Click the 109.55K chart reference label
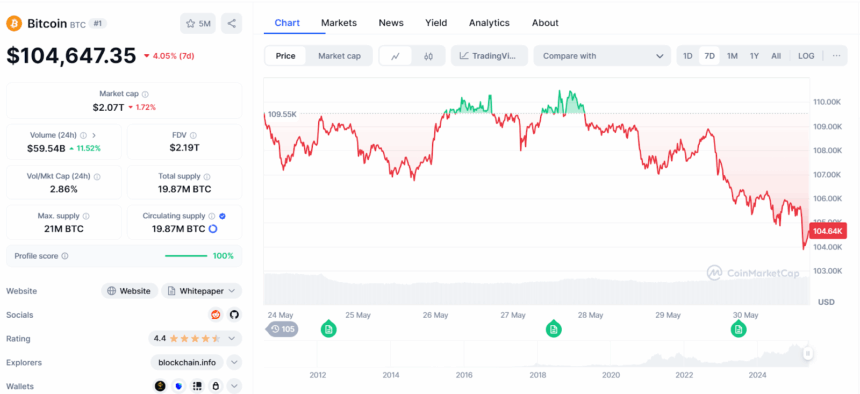The image size is (860, 394). (x=283, y=114)
